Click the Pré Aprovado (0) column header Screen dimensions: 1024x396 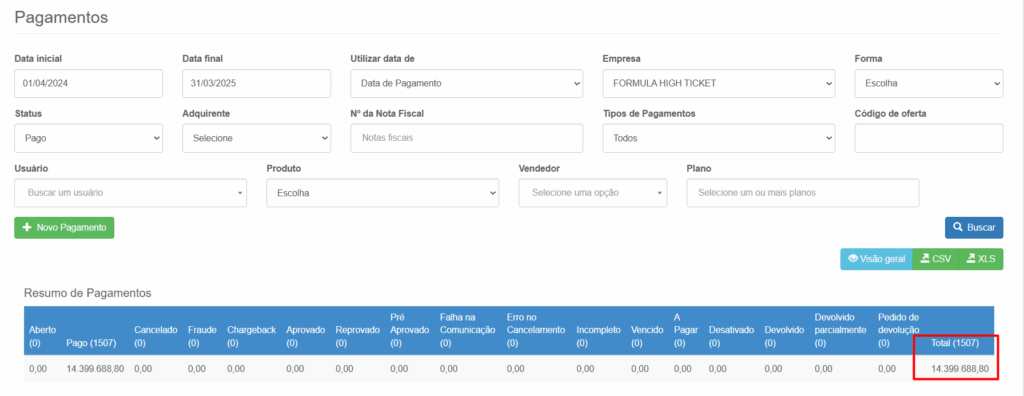pos(409,330)
